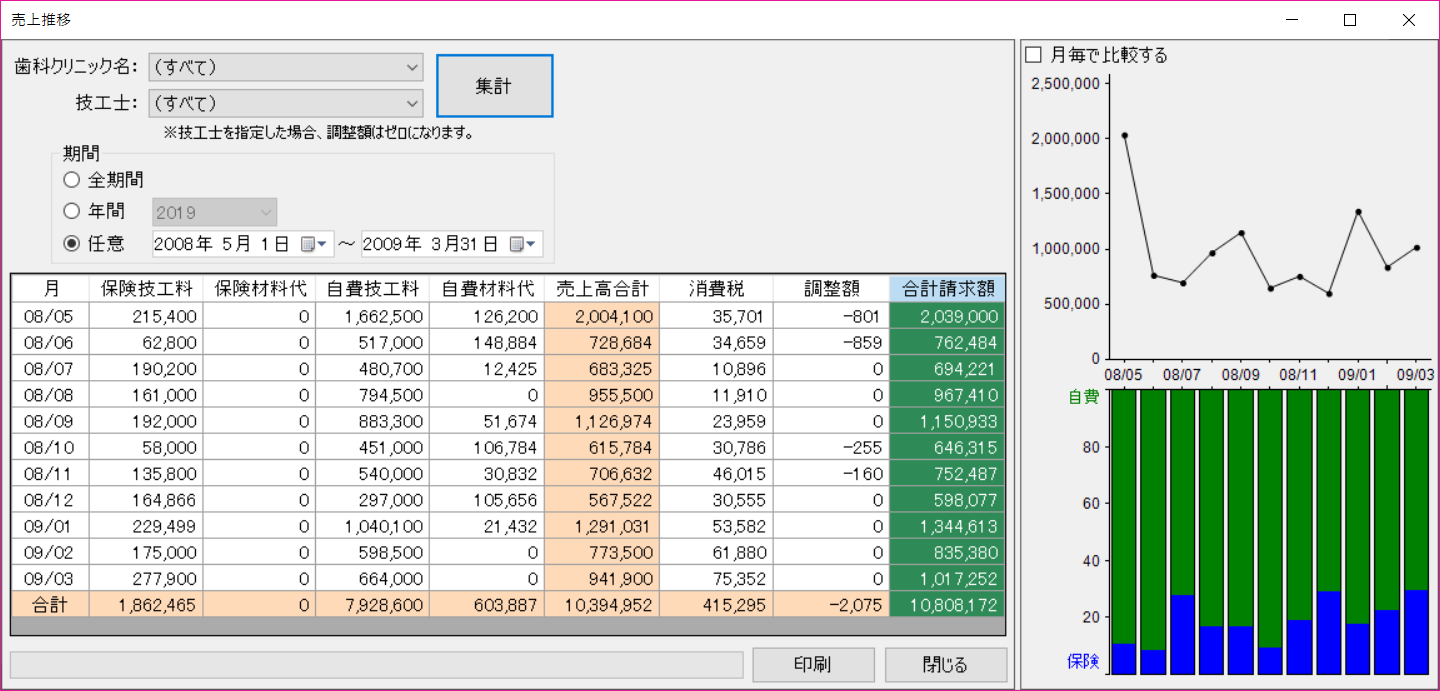1440x691 pixels.
Task: Click the 合計請求額 column header
Action: point(947,289)
